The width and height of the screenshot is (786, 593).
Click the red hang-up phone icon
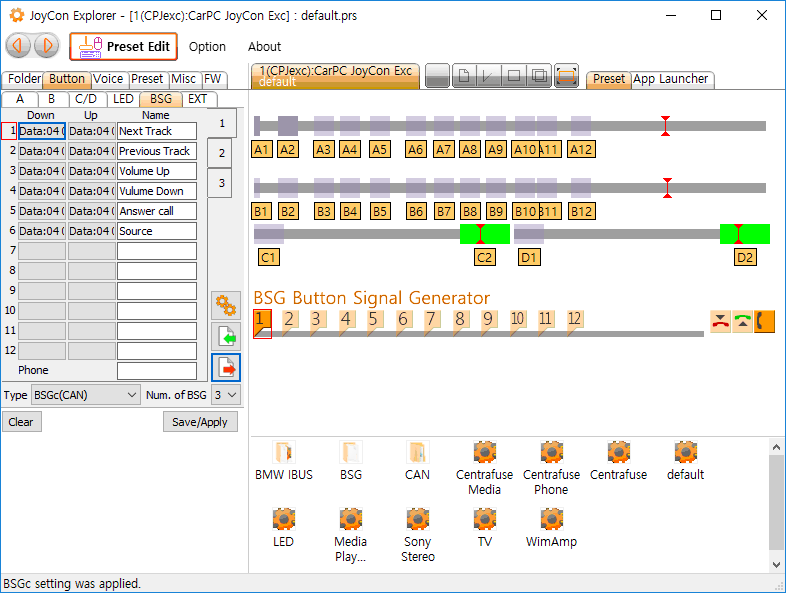(720, 321)
